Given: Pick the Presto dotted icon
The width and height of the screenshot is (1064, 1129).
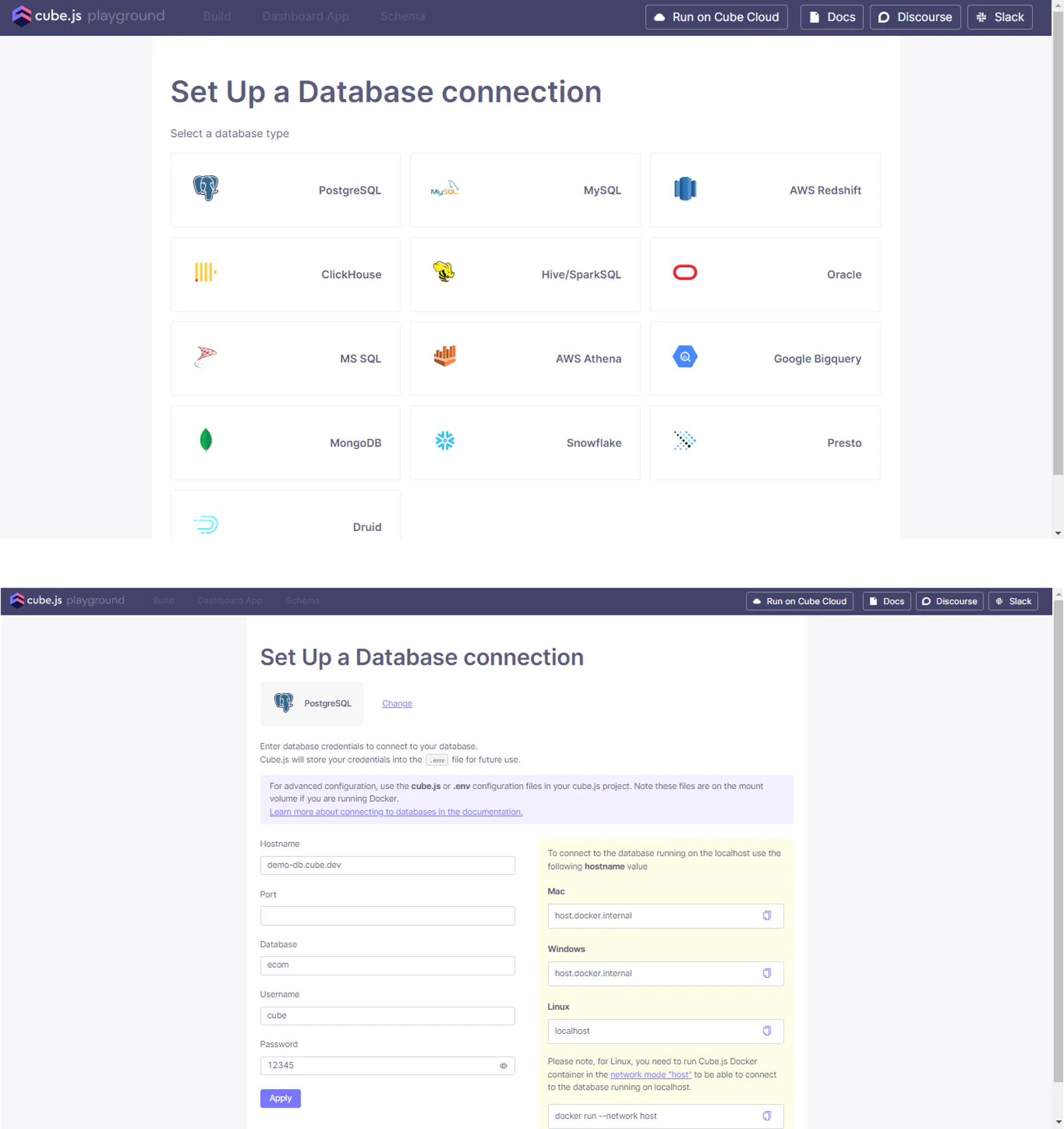Looking at the screenshot, I should [685, 440].
